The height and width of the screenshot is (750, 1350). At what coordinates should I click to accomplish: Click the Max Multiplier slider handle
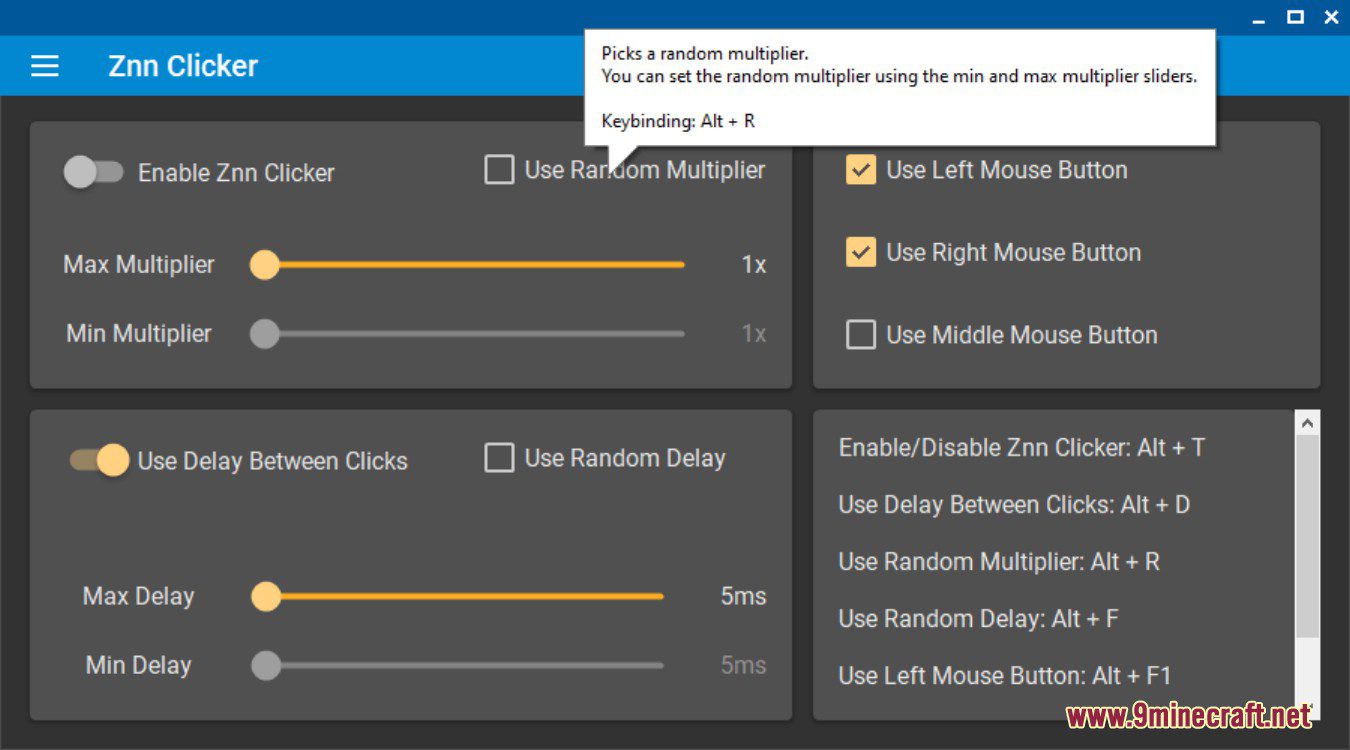[265, 264]
